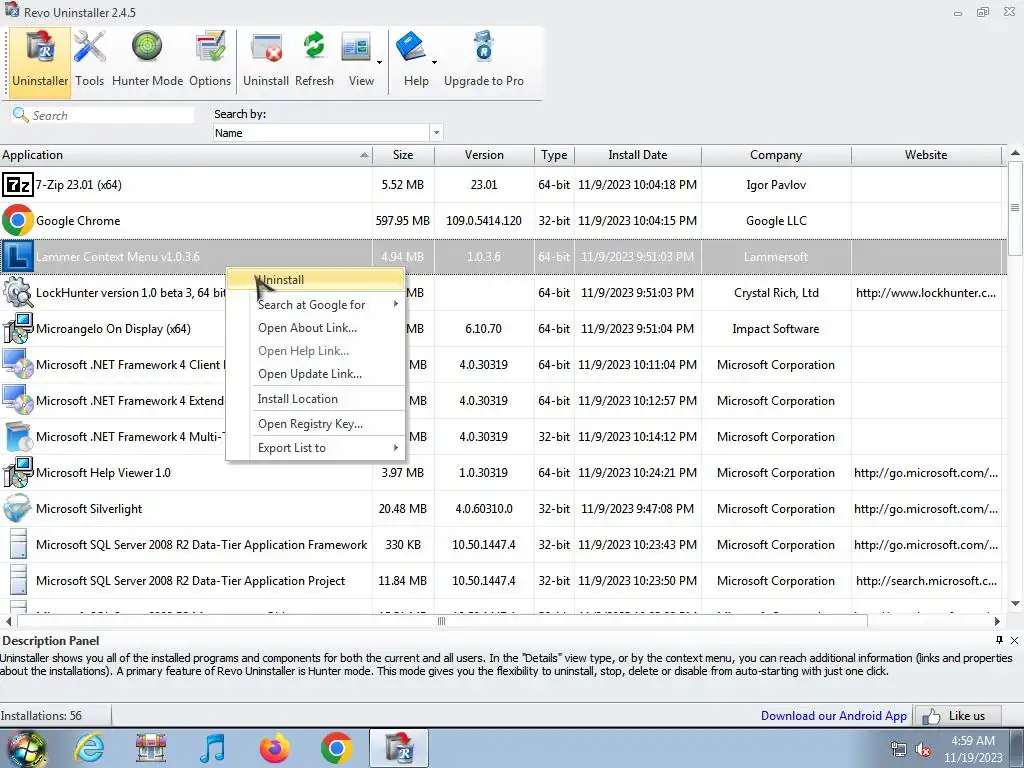Refresh the installed programs list

coord(314,60)
